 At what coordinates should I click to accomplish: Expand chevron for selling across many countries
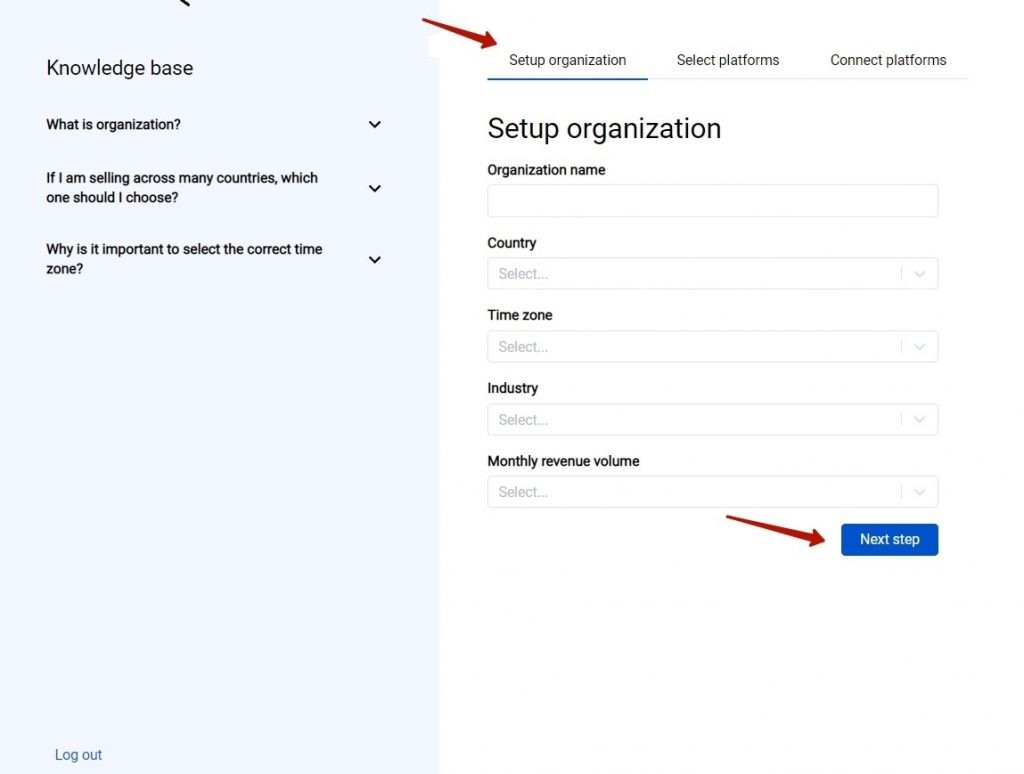point(374,188)
